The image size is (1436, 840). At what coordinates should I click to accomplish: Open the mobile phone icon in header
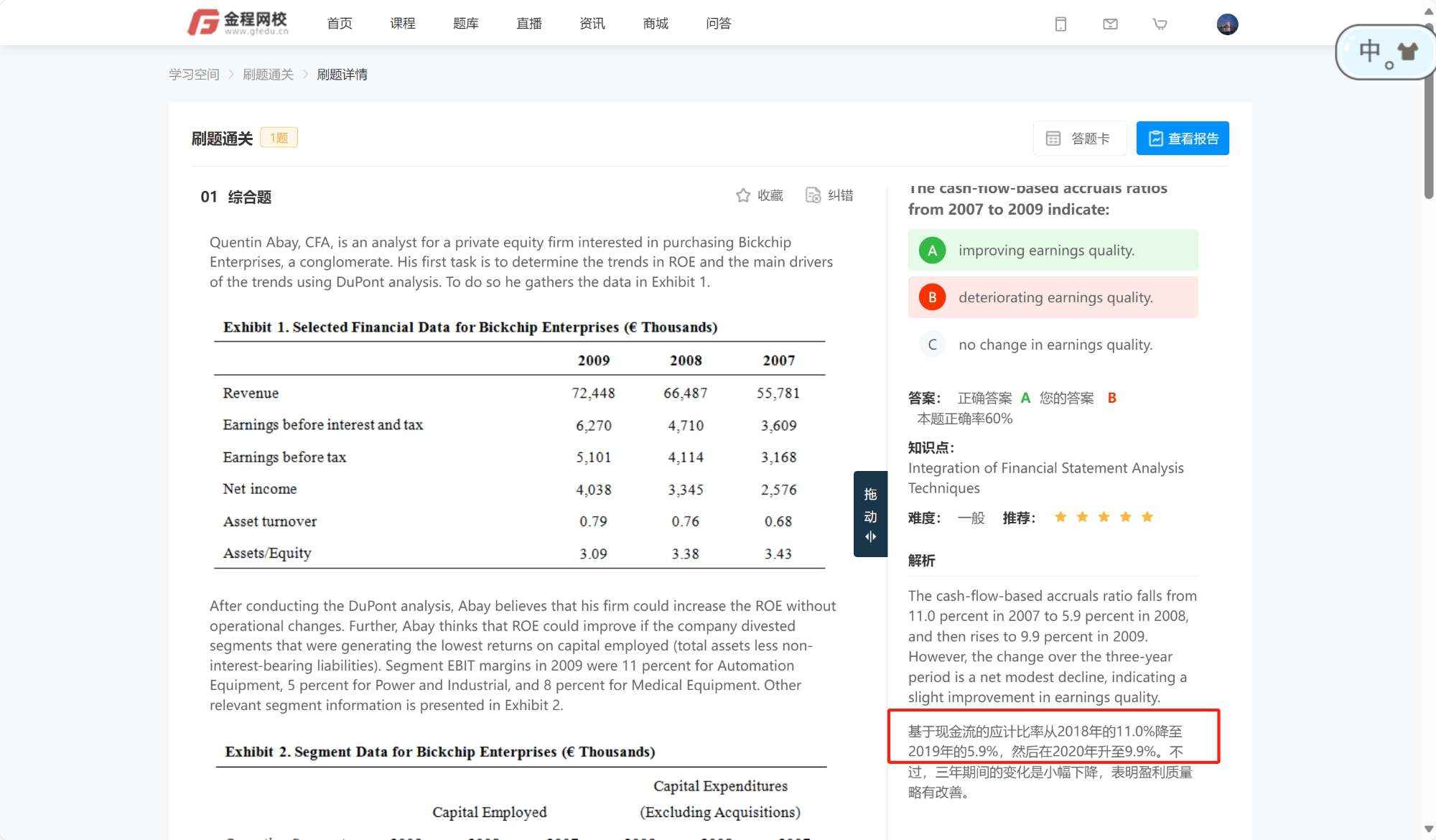pyautogui.click(x=1060, y=24)
